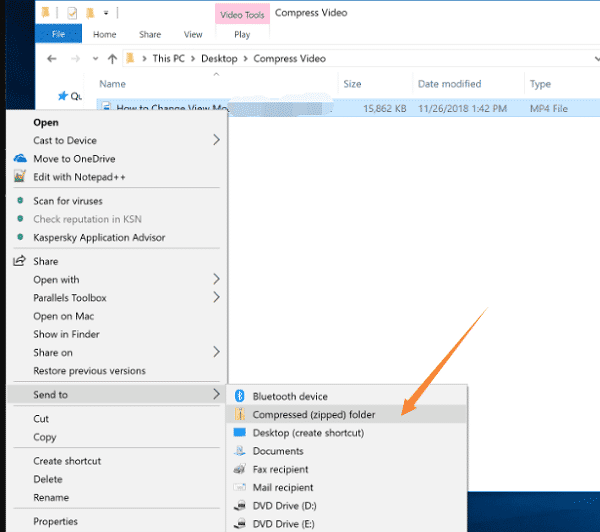Screen dimensions: 600x532
Task: Go forward with the forward arrow
Action: [x=75, y=59]
